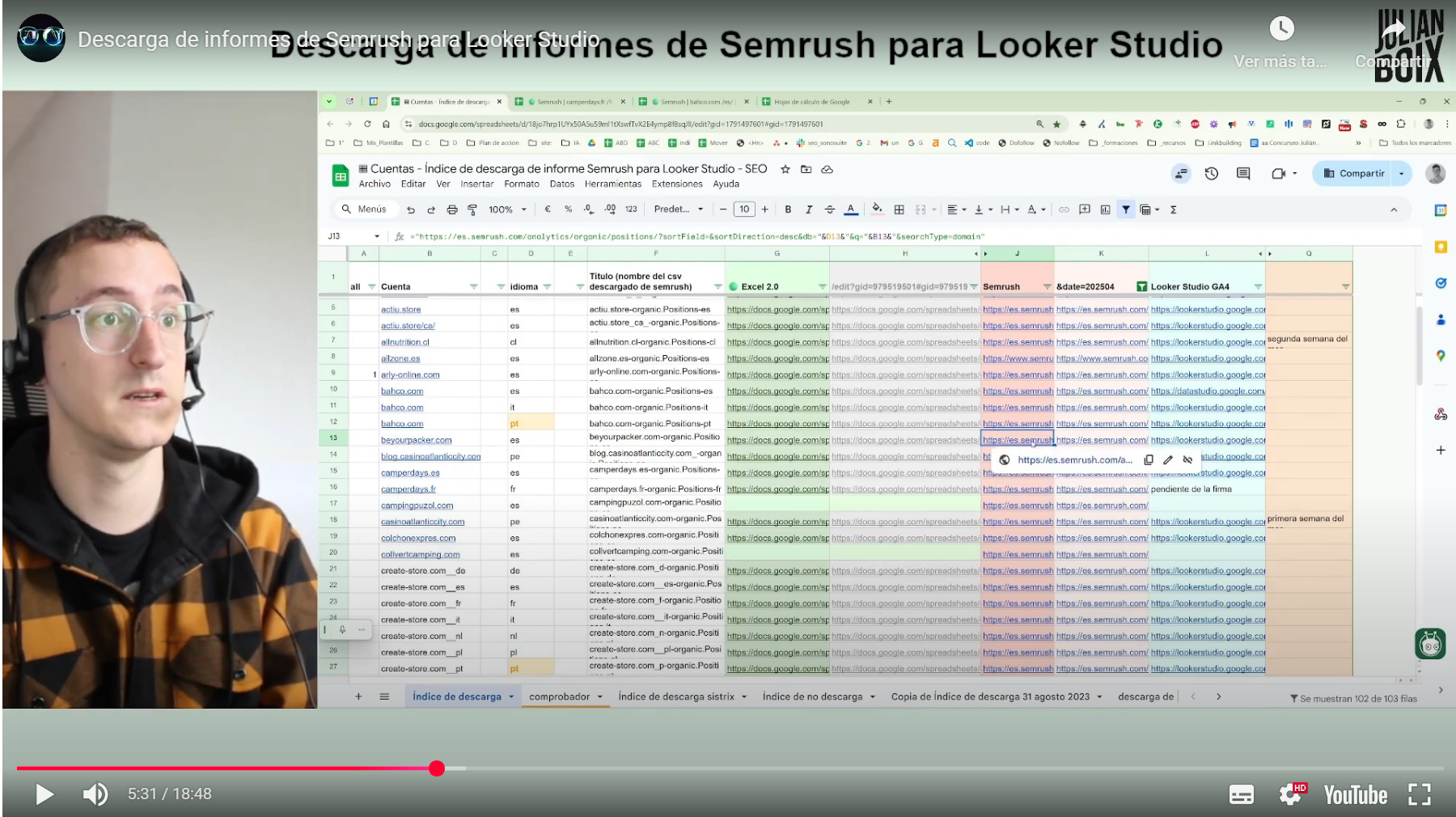Open filter dropdown on Cuenta column
Screen dimensions: 1456x817
click(x=473, y=287)
